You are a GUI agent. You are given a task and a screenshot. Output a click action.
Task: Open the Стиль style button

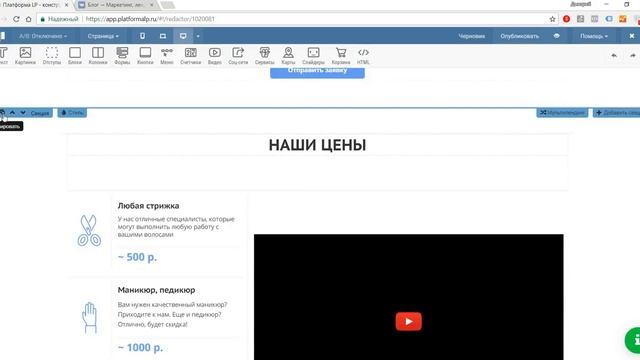(72, 113)
